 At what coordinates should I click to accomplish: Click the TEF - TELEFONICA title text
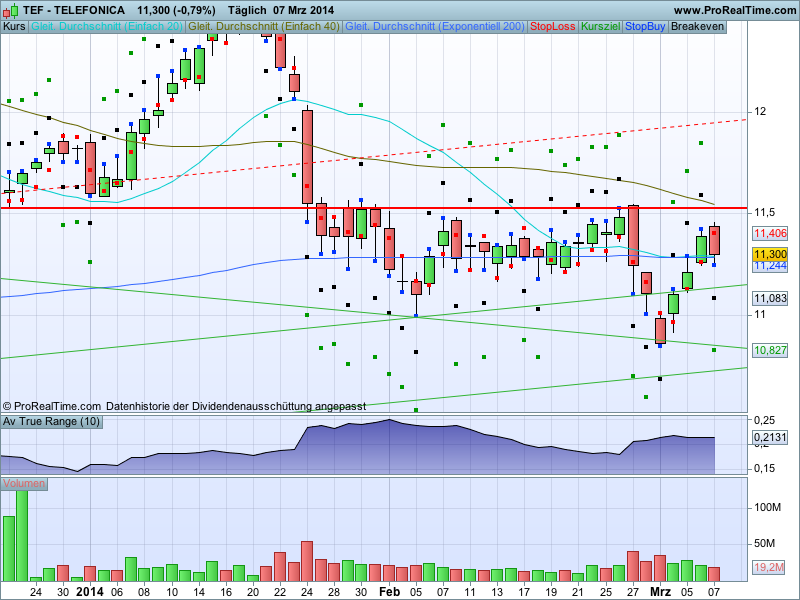tap(74, 10)
